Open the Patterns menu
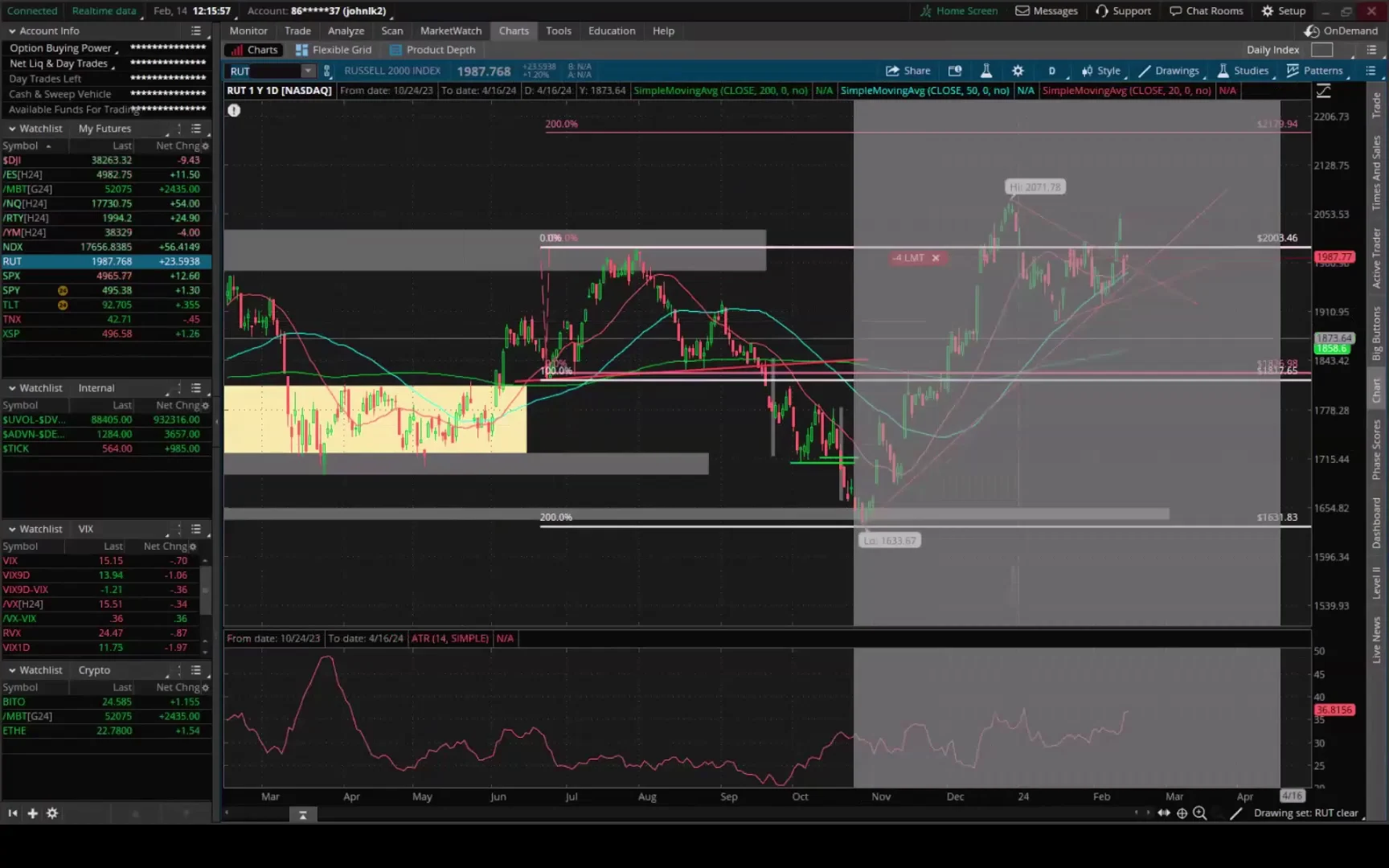The image size is (1389, 868). point(1315,71)
